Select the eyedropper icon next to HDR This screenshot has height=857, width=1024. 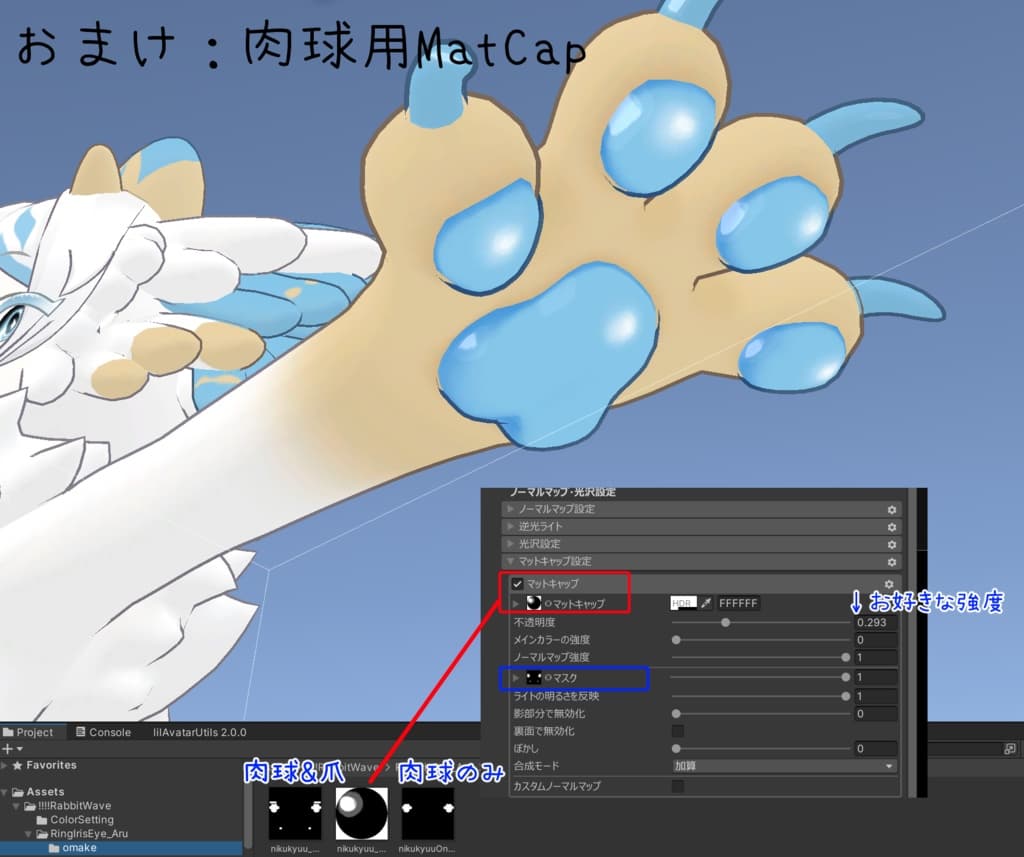706,603
